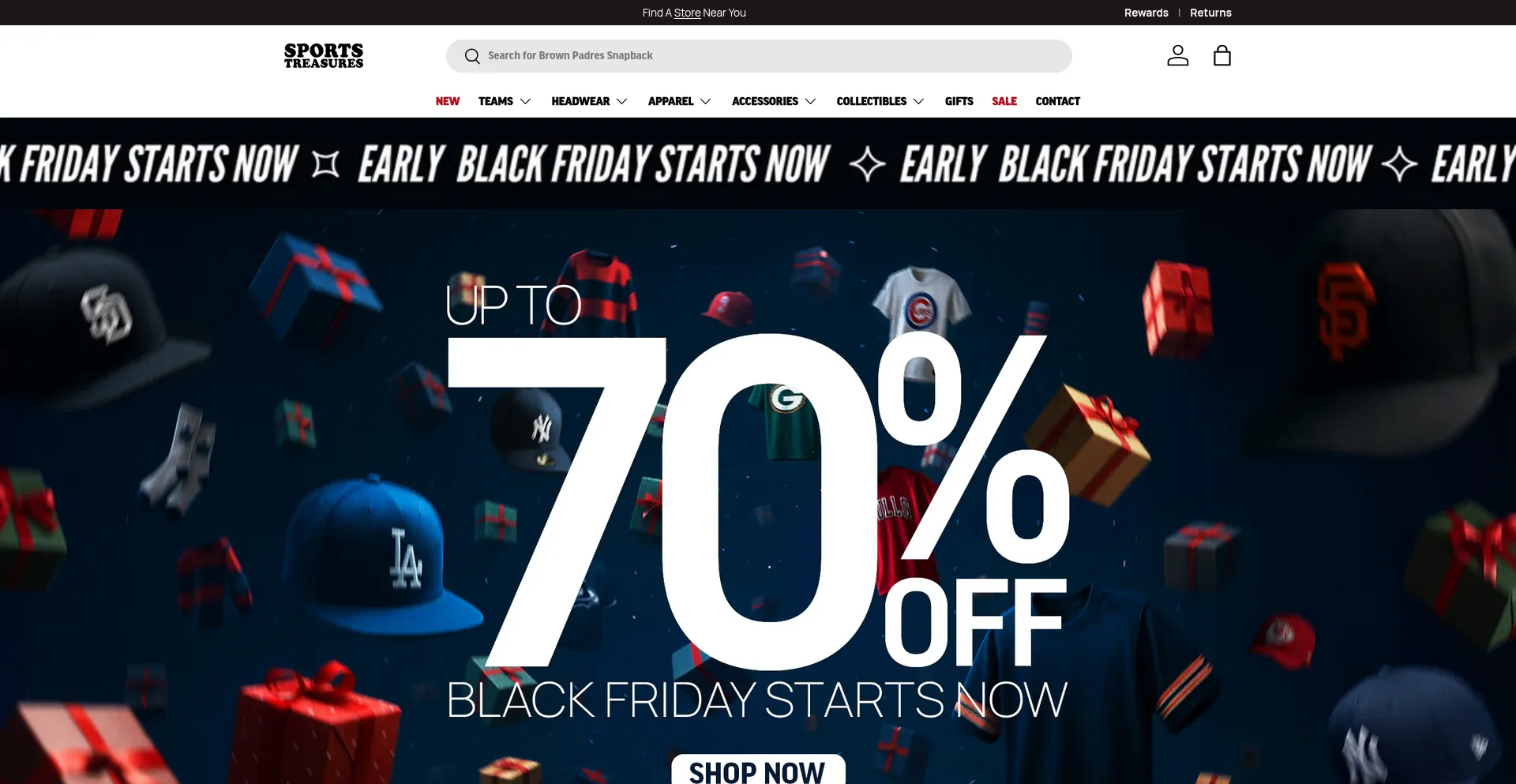Click the magnifying glass search icon
Screen dimensions: 1516x784
coord(472,56)
